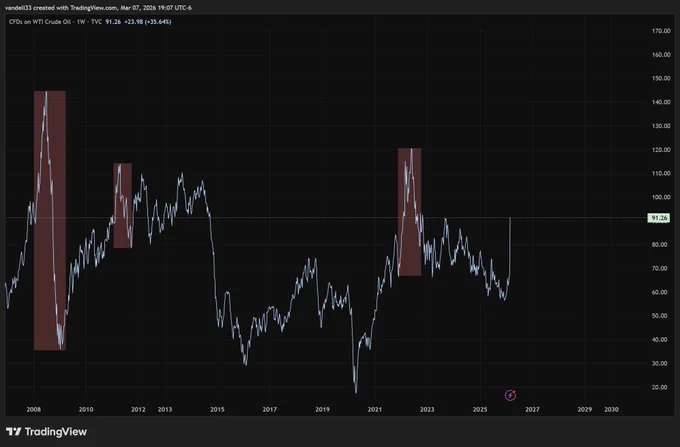
Task: Click the 130.00 price axis label
Action: coord(661,126)
